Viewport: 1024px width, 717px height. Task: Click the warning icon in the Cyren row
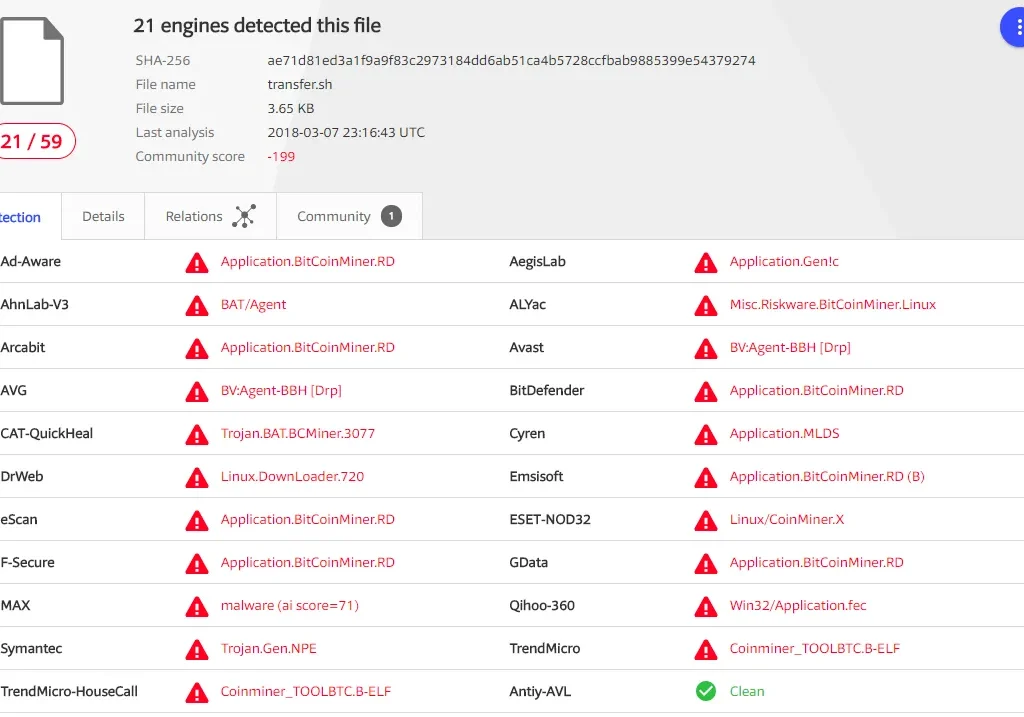click(x=705, y=435)
